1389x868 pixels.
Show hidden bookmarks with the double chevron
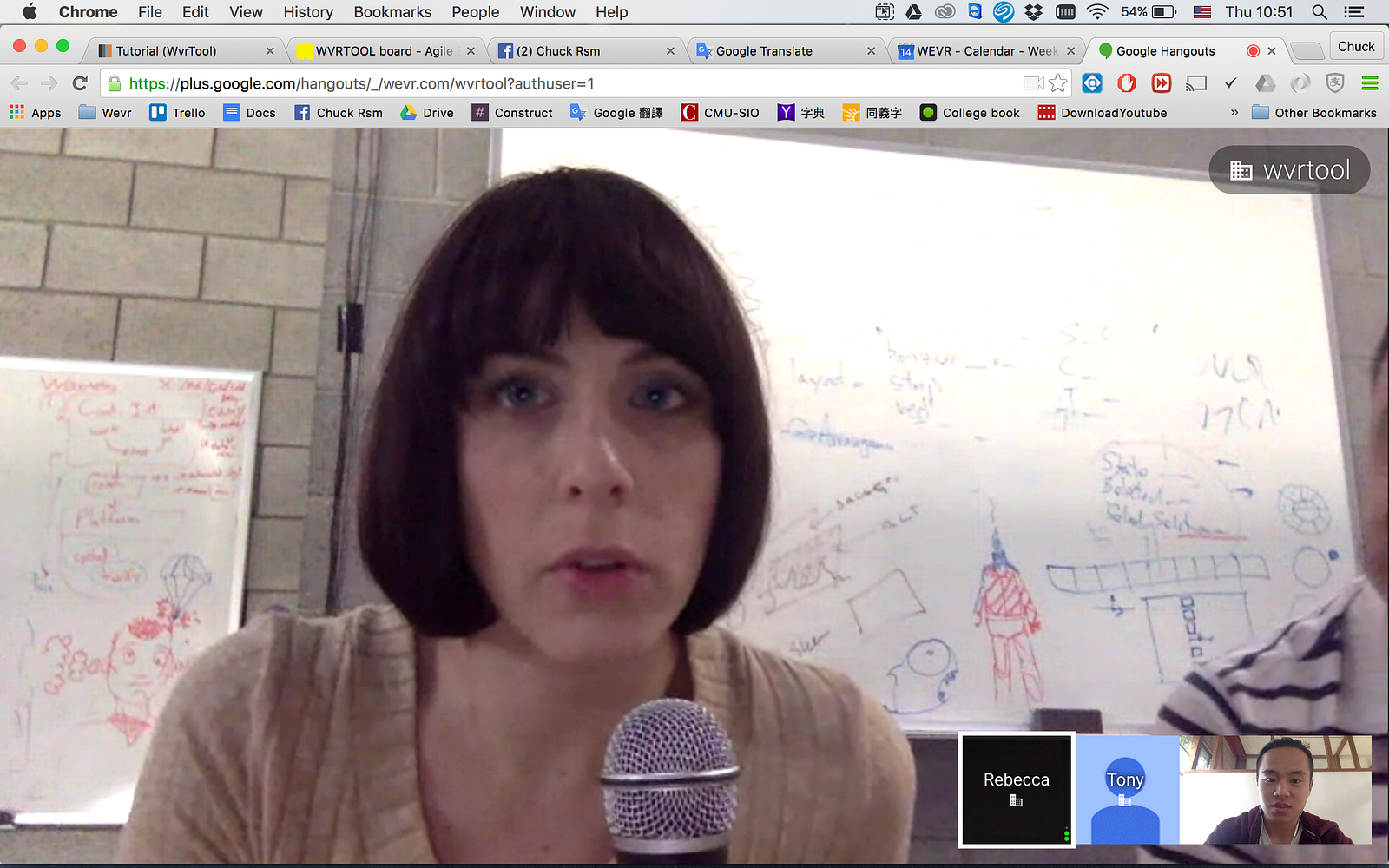click(x=1234, y=113)
